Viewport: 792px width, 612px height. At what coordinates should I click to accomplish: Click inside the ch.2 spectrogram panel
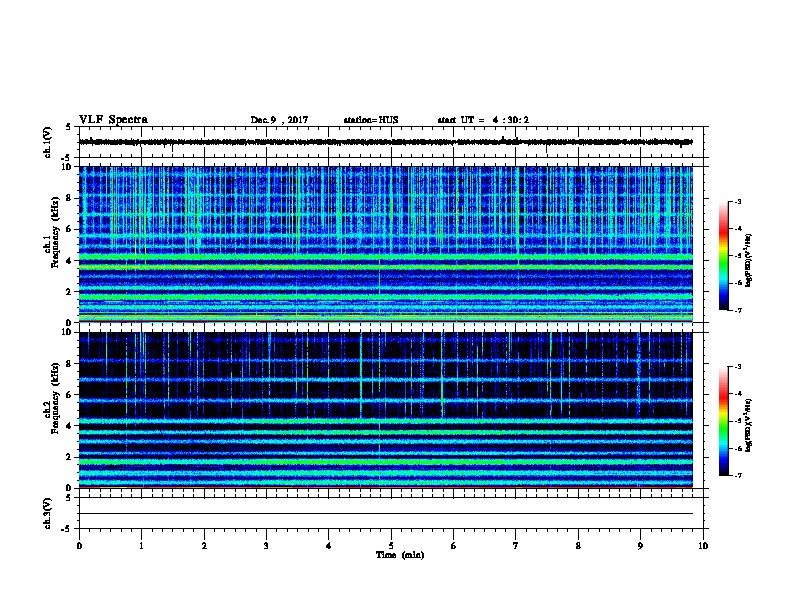pos(386,410)
